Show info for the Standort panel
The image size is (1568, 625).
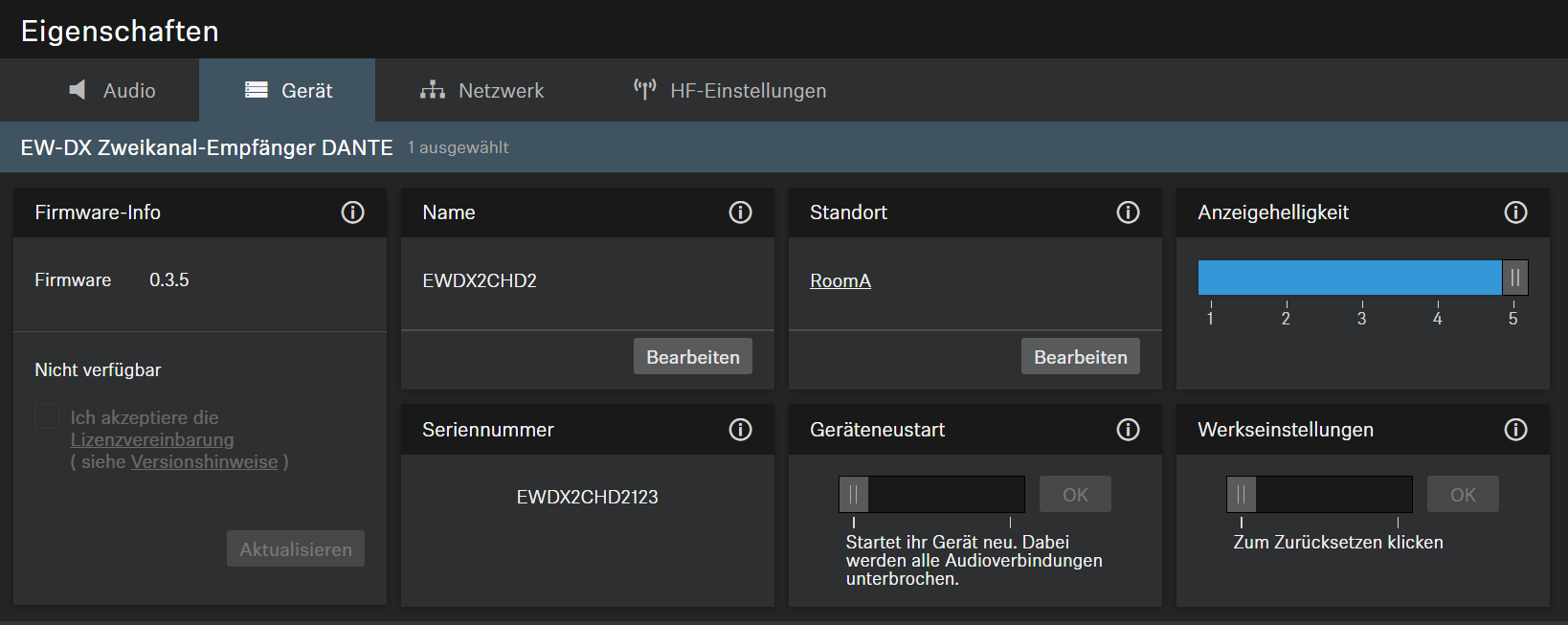1128,212
